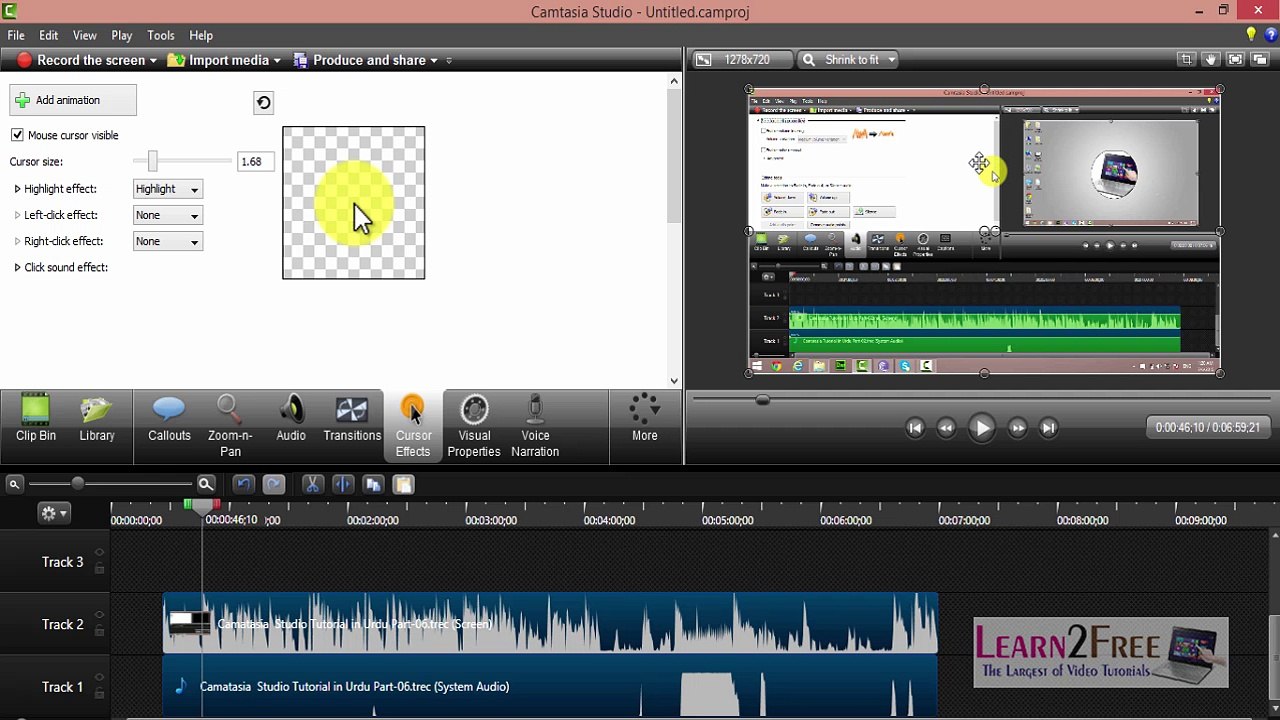Screen dimensions: 1280x720
Task: Open the Play menu
Action: tap(122, 35)
